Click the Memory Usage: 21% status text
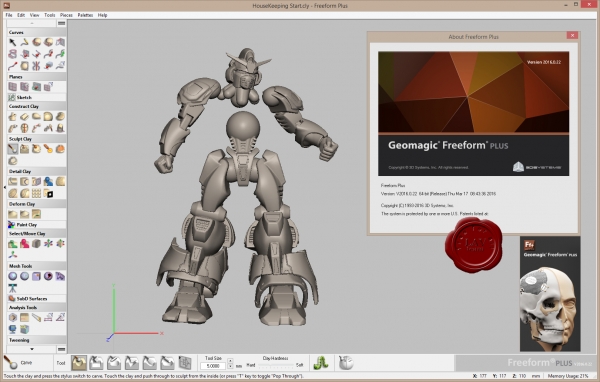This screenshot has height=382, width=600. pos(568,376)
